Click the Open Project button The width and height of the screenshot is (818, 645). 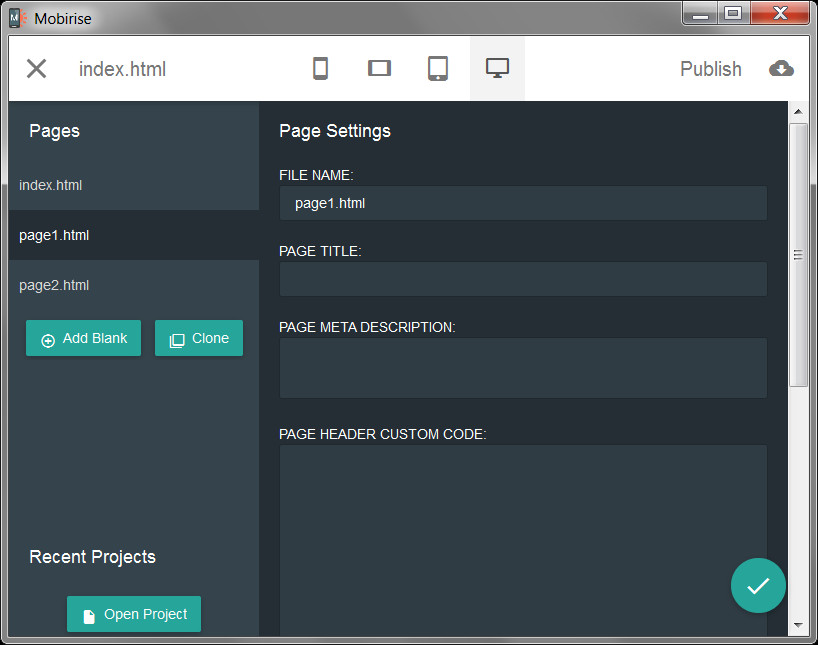click(134, 614)
